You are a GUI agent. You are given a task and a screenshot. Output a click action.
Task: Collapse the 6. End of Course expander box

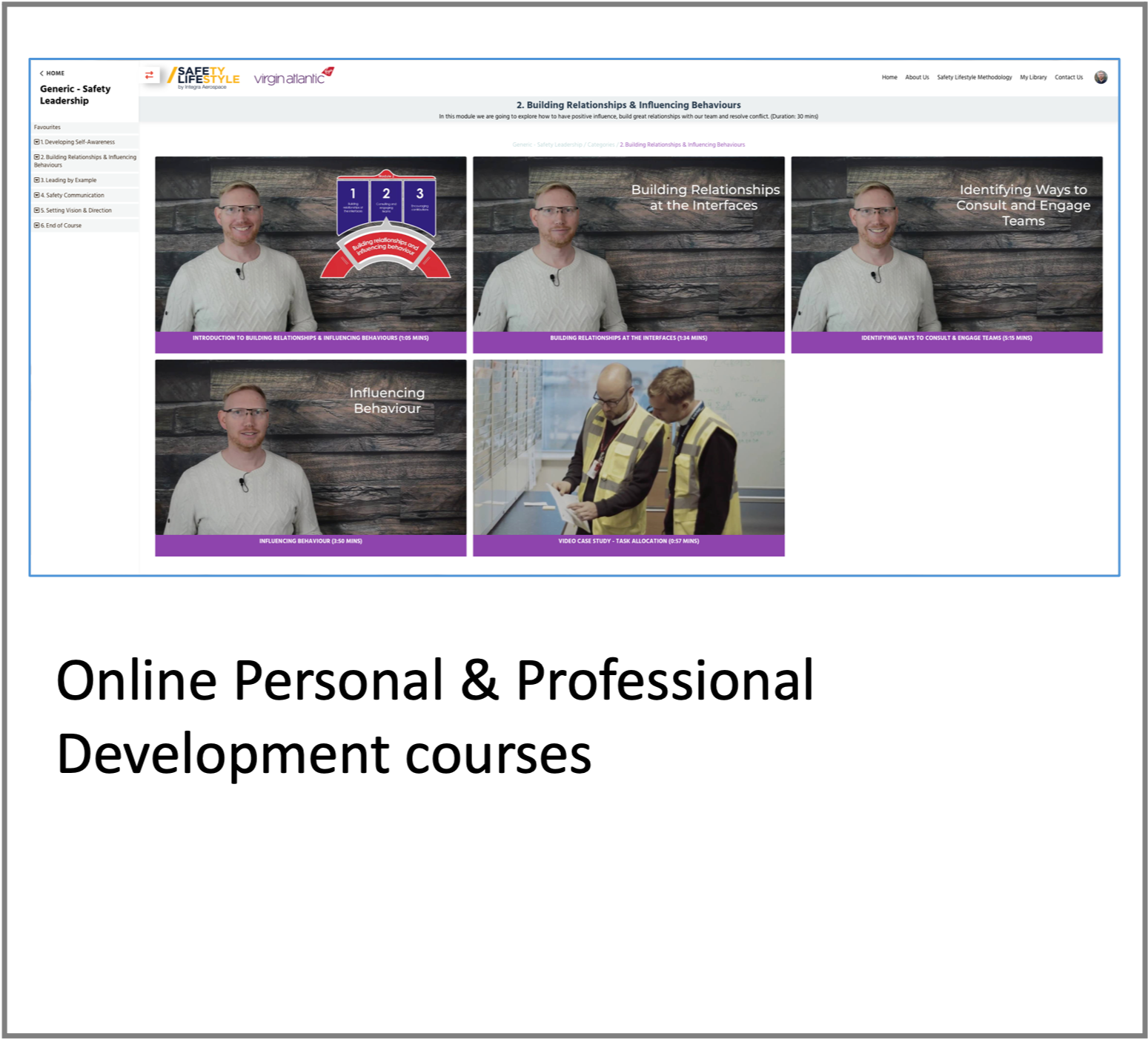point(37,225)
